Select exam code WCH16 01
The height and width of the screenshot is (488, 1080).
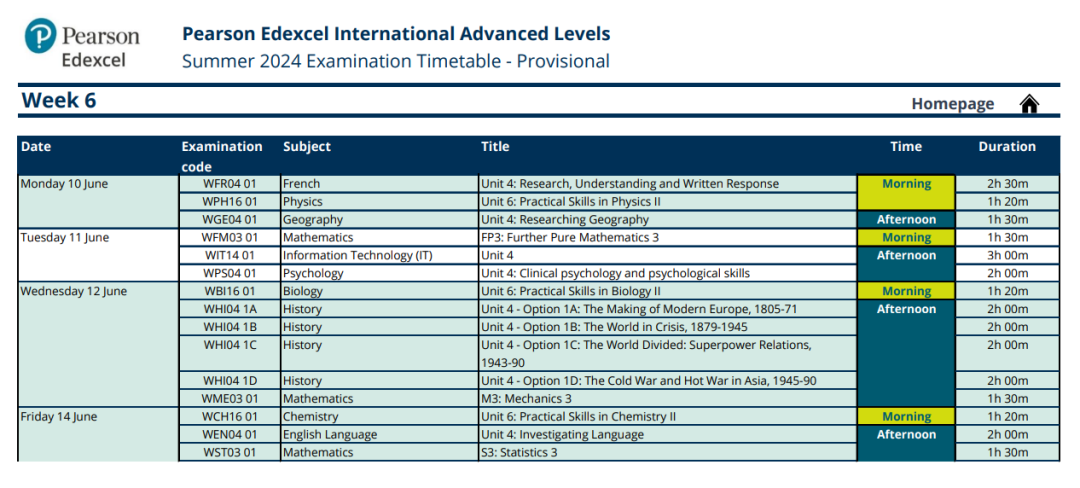point(229,416)
